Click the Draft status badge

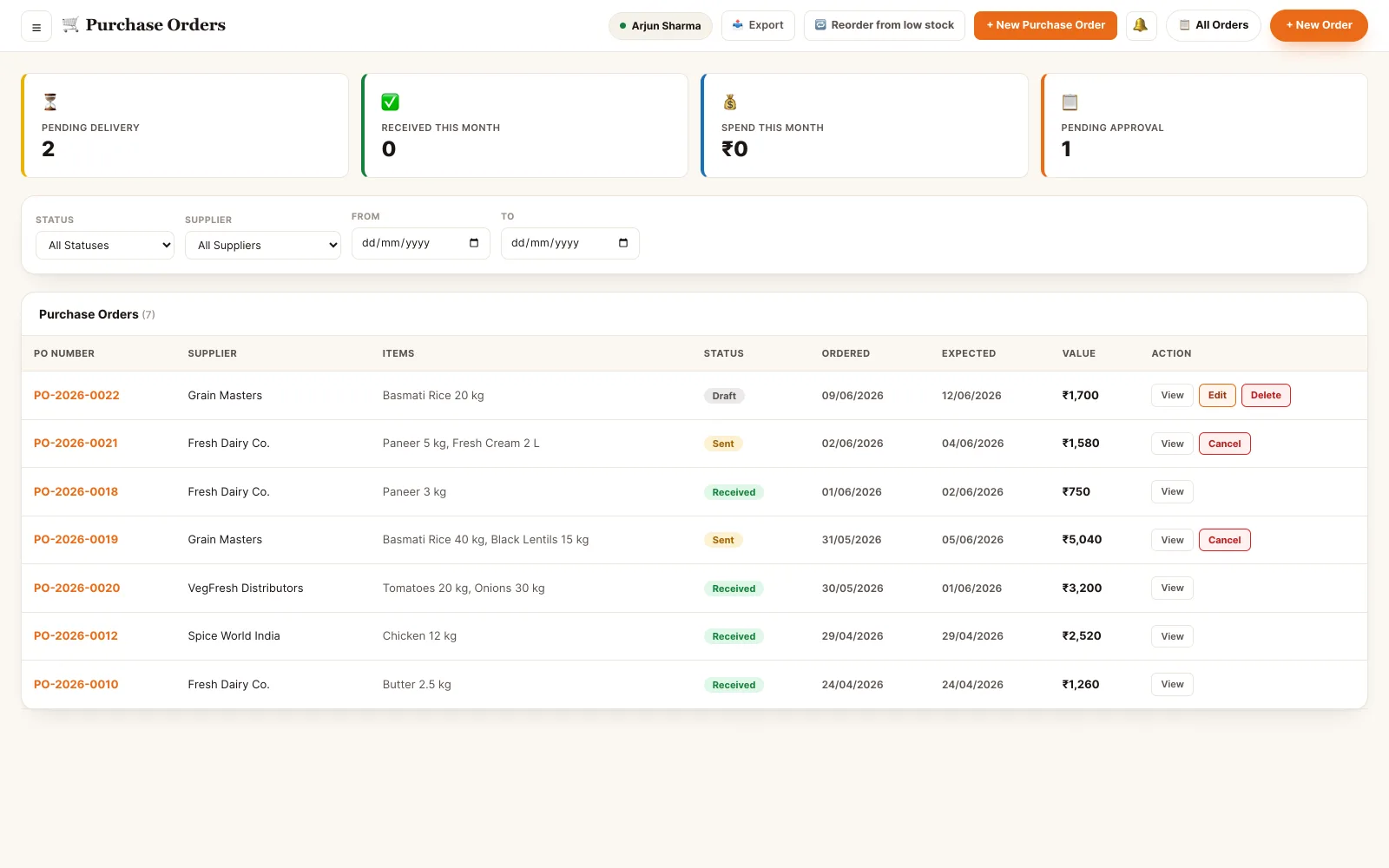(x=724, y=396)
